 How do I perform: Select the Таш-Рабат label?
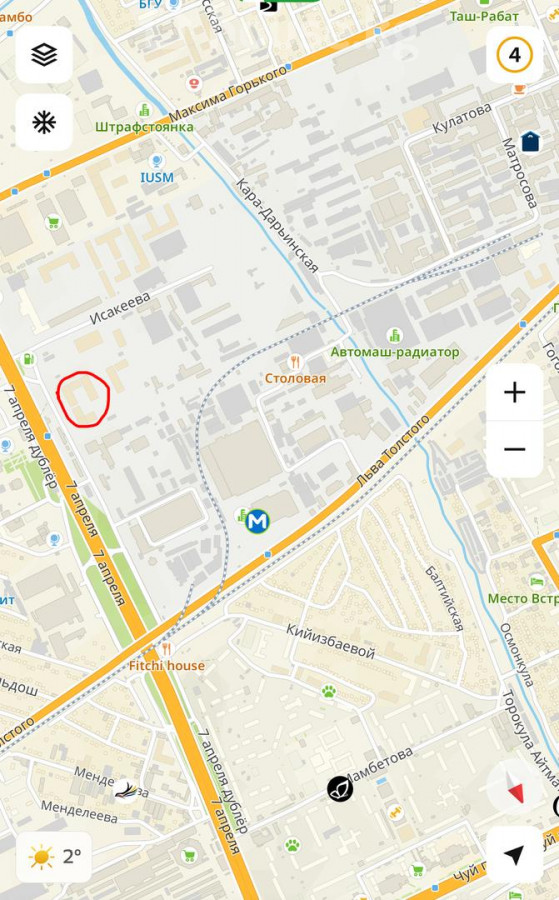484,16
